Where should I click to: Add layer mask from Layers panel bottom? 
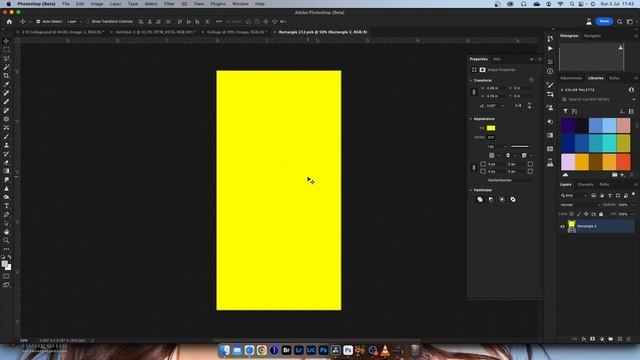(593, 339)
